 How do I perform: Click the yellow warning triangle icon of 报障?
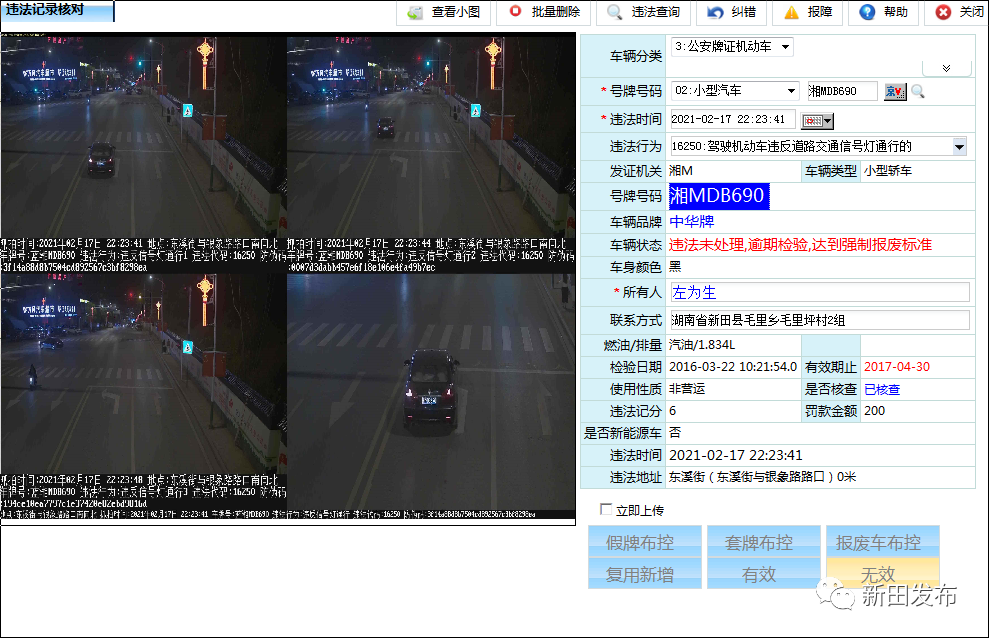pos(791,12)
